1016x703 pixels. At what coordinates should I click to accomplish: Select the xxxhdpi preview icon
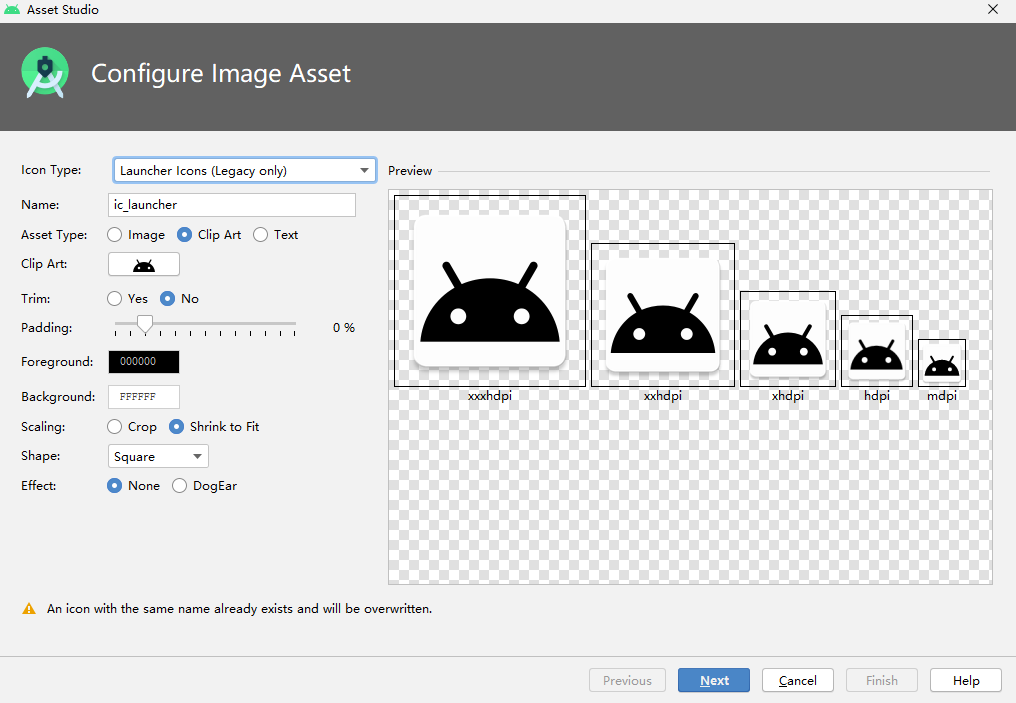click(x=490, y=291)
